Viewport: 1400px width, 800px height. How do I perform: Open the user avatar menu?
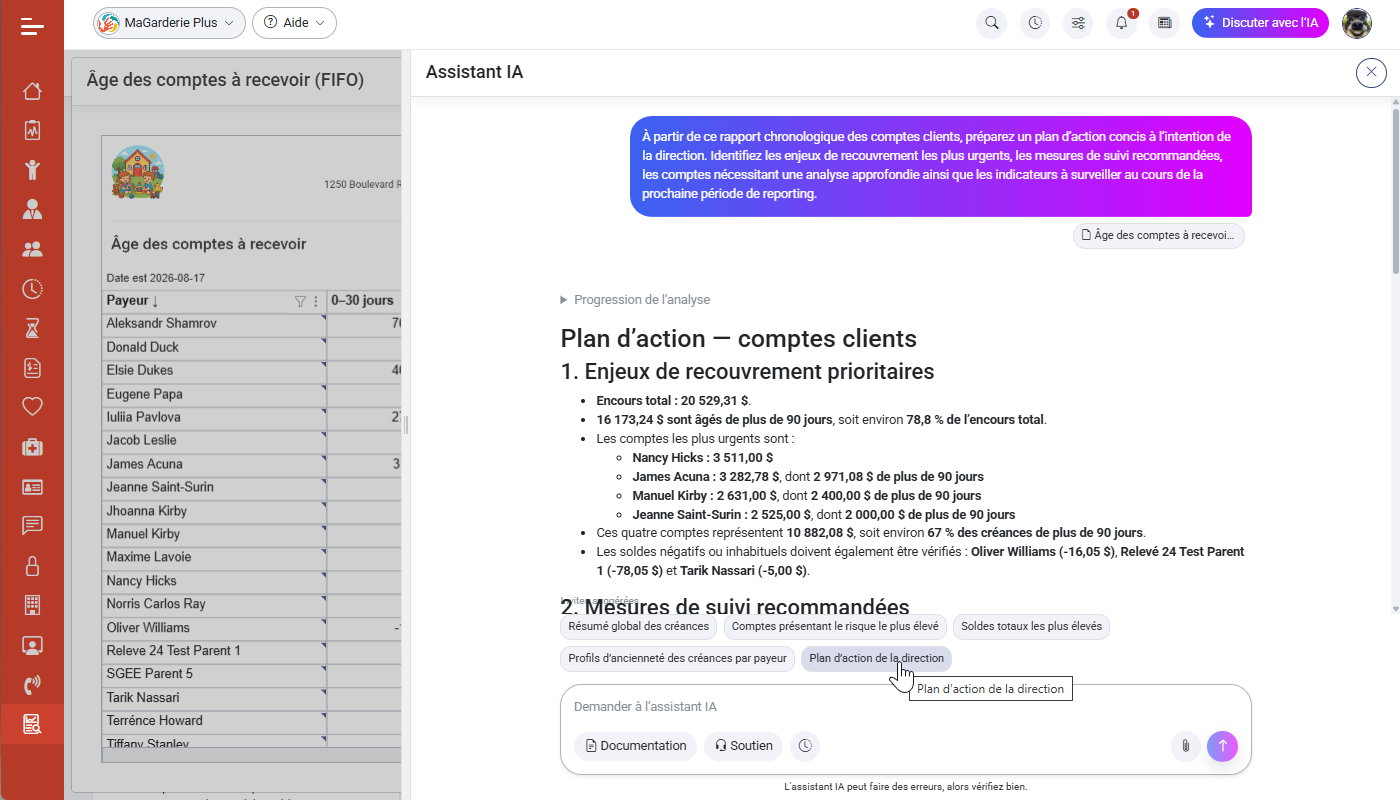pos(1357,23)
